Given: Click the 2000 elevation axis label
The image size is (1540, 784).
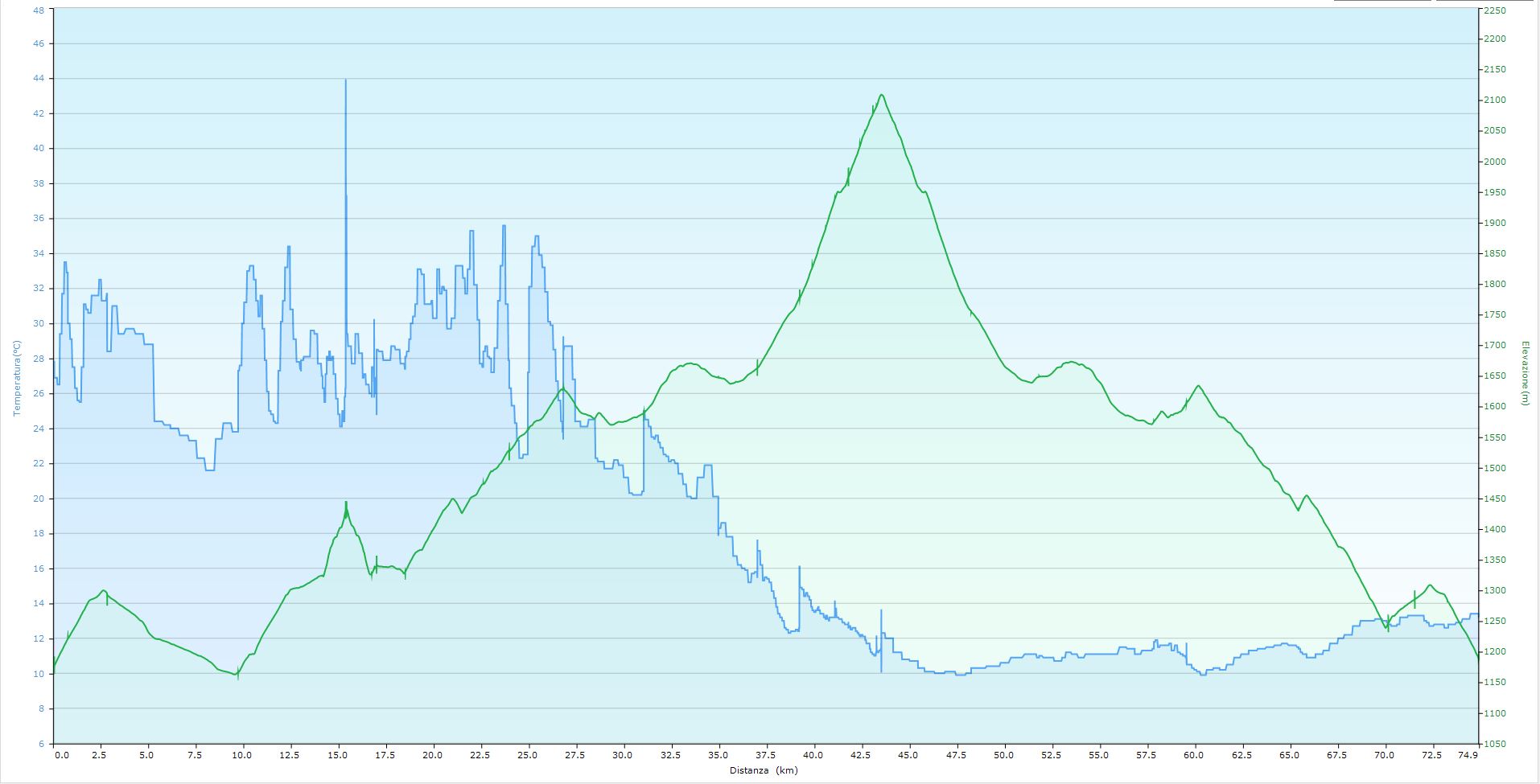Looking at the screenshot, I should tap(1495, 162).
